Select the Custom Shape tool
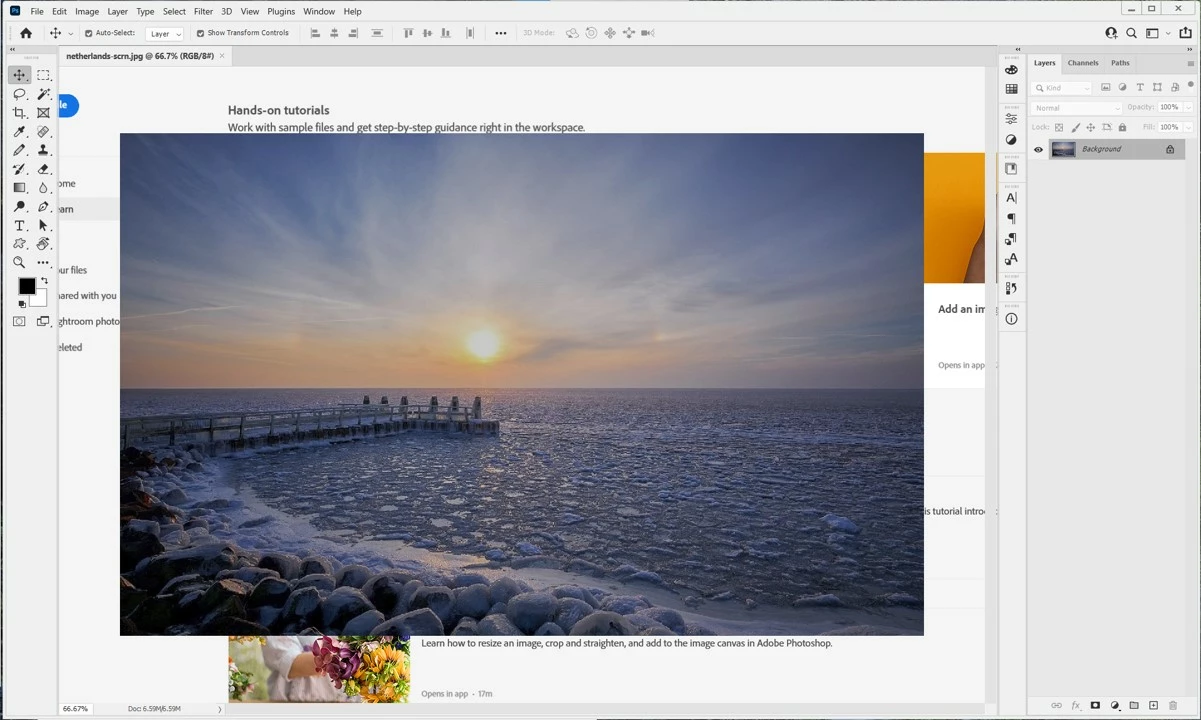The image size is (1201, 720). point(19,244)
